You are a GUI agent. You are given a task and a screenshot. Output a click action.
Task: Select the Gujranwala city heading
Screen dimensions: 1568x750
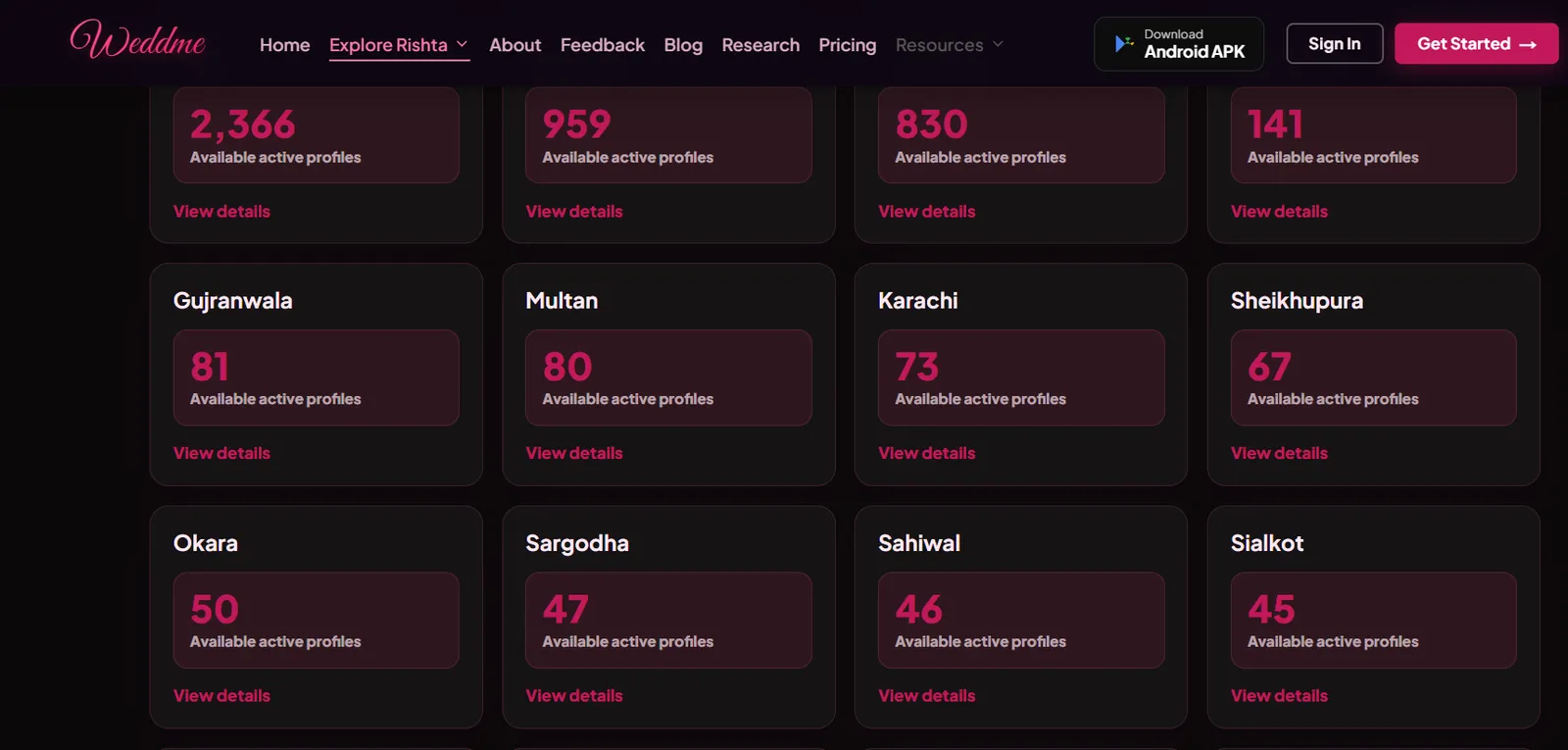tap(233, 301)
